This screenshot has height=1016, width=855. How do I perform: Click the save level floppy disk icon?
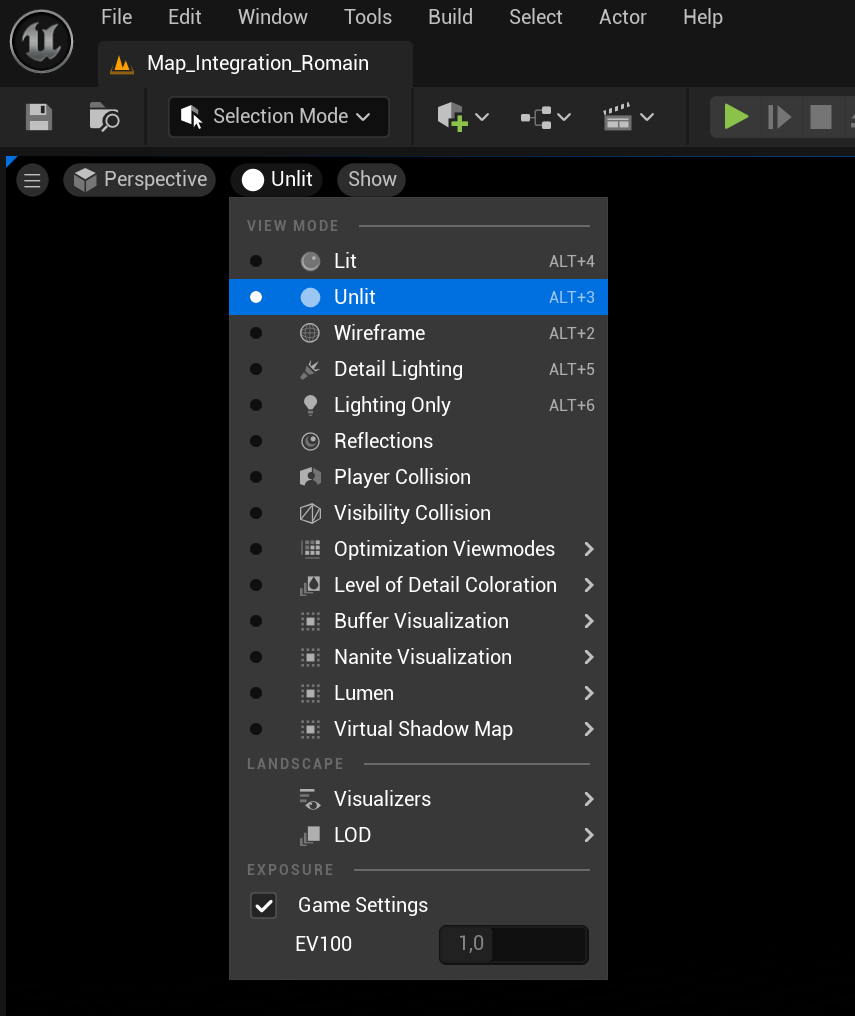click(x=39, y=117)
